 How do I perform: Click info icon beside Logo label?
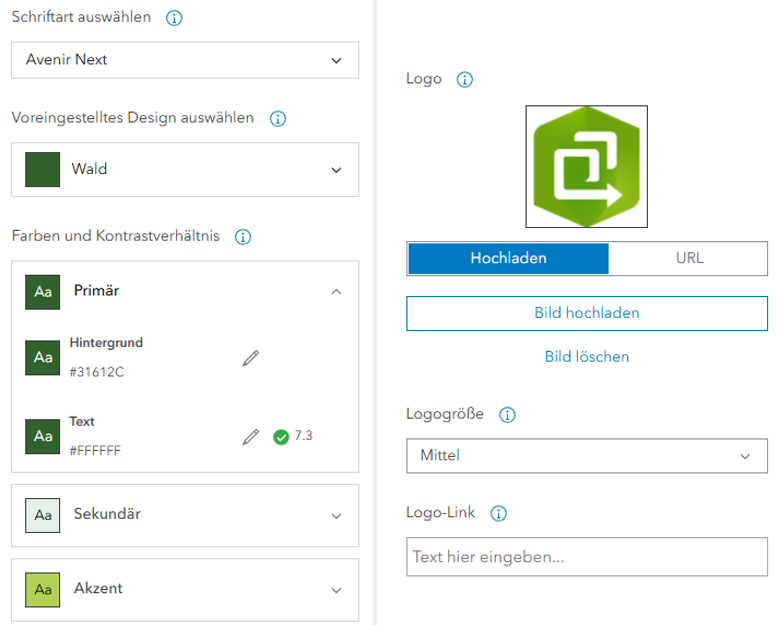[x=465, y=80]
